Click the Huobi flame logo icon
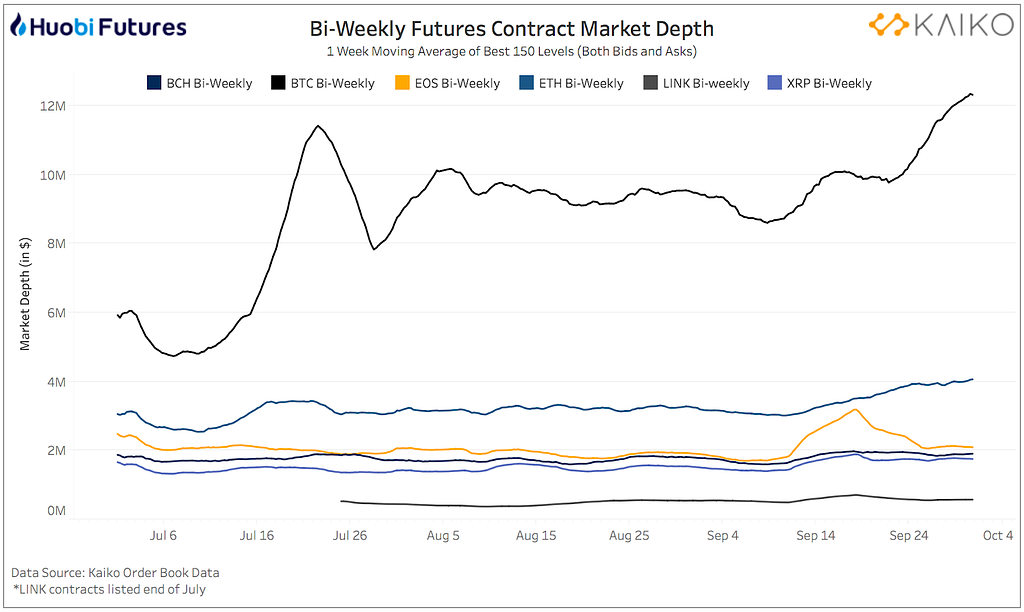Viewport: 1024px width, 612px height. coord(17,27)
